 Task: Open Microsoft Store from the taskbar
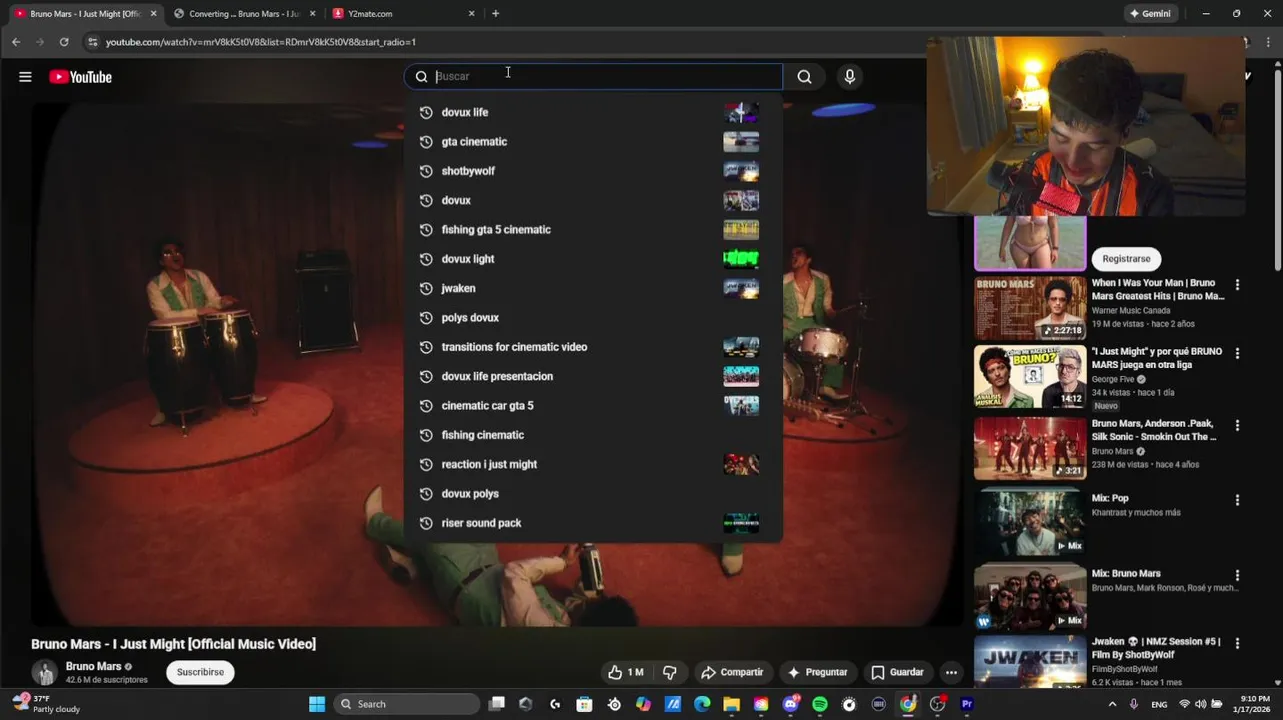click(x=585, y=704)
